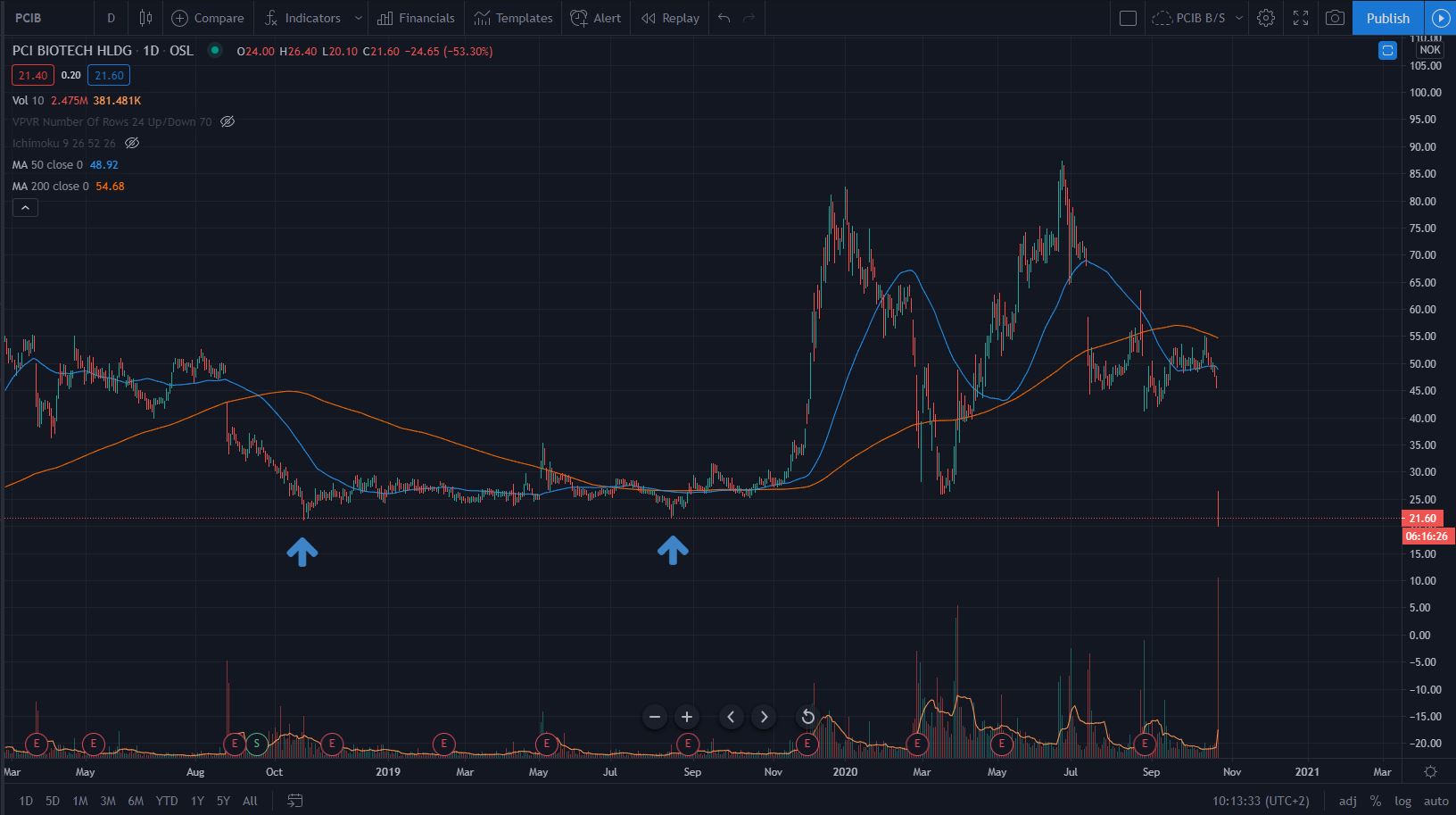The image size is (1456, 815).
Task: Open the go to date calendar icon
Action: pyautogui.click(x=295, y=801)
